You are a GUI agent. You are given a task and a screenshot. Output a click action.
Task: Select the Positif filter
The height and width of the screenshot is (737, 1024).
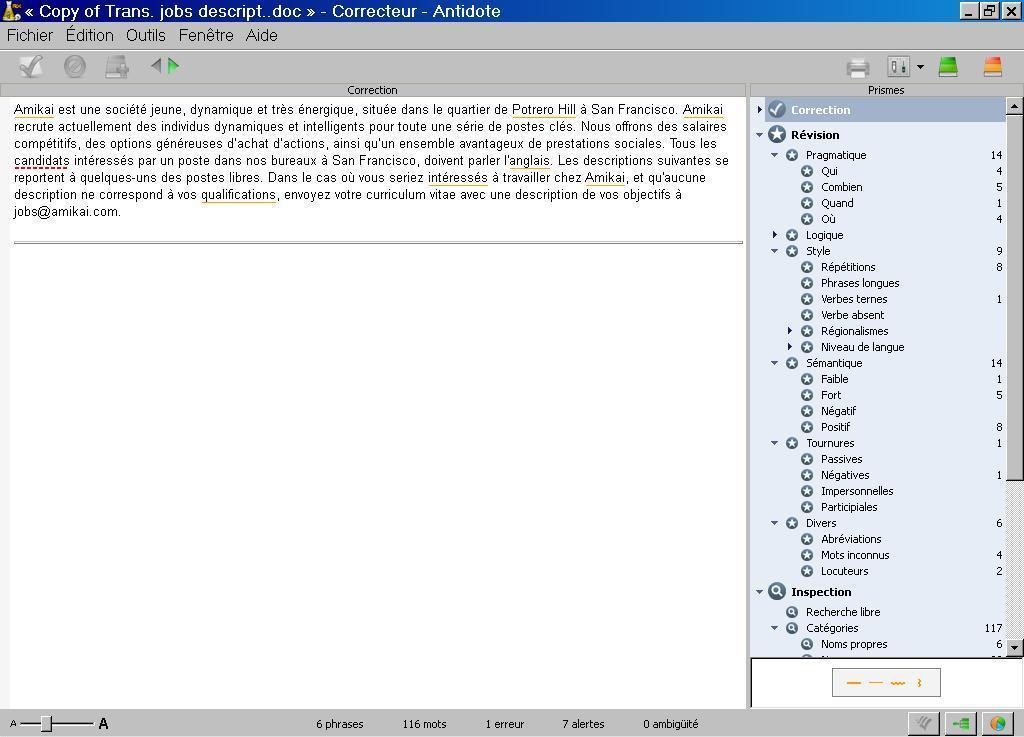(835, 427)
